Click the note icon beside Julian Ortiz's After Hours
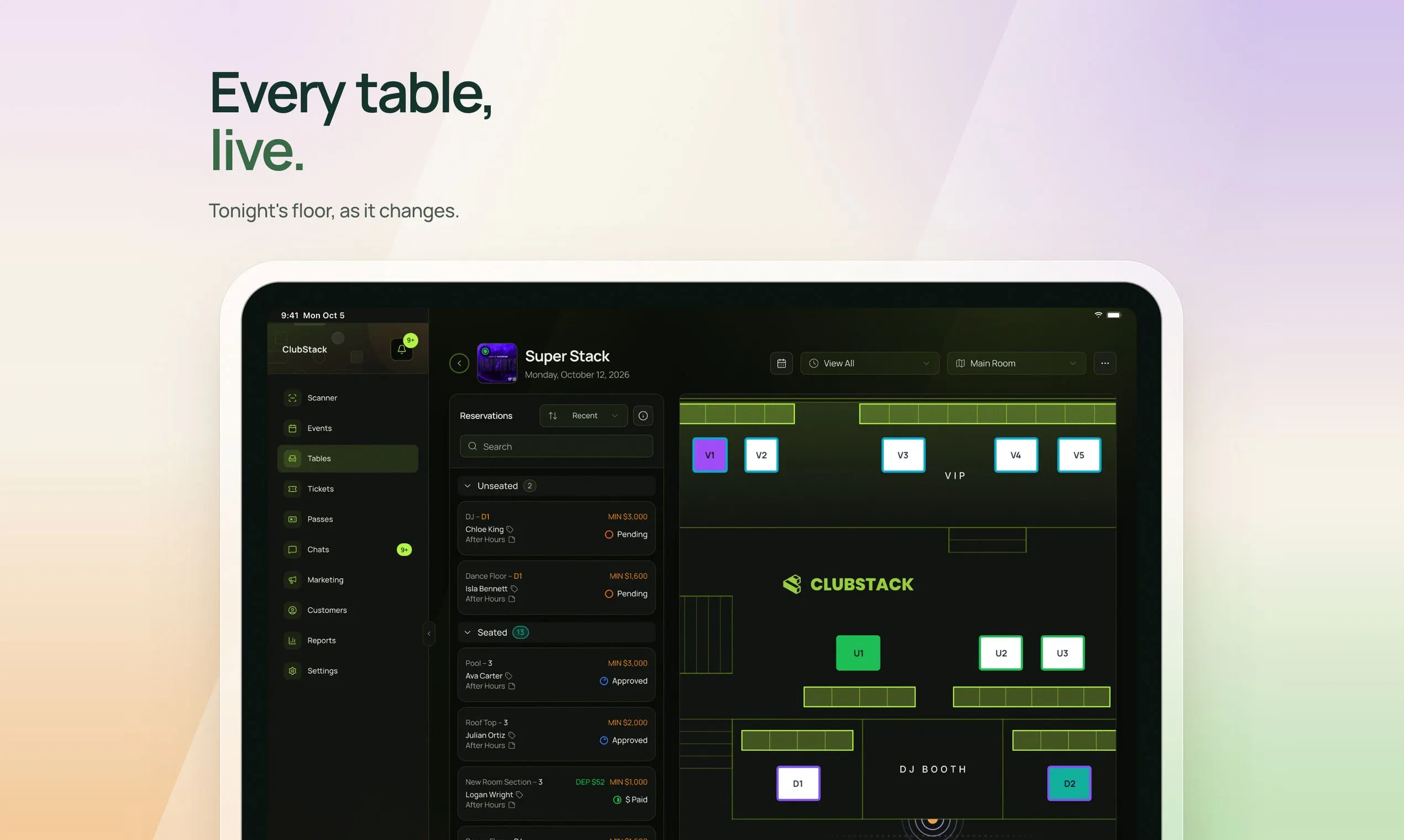The height and width of the screenshot is (840, 1404). (x=512, y=746)
